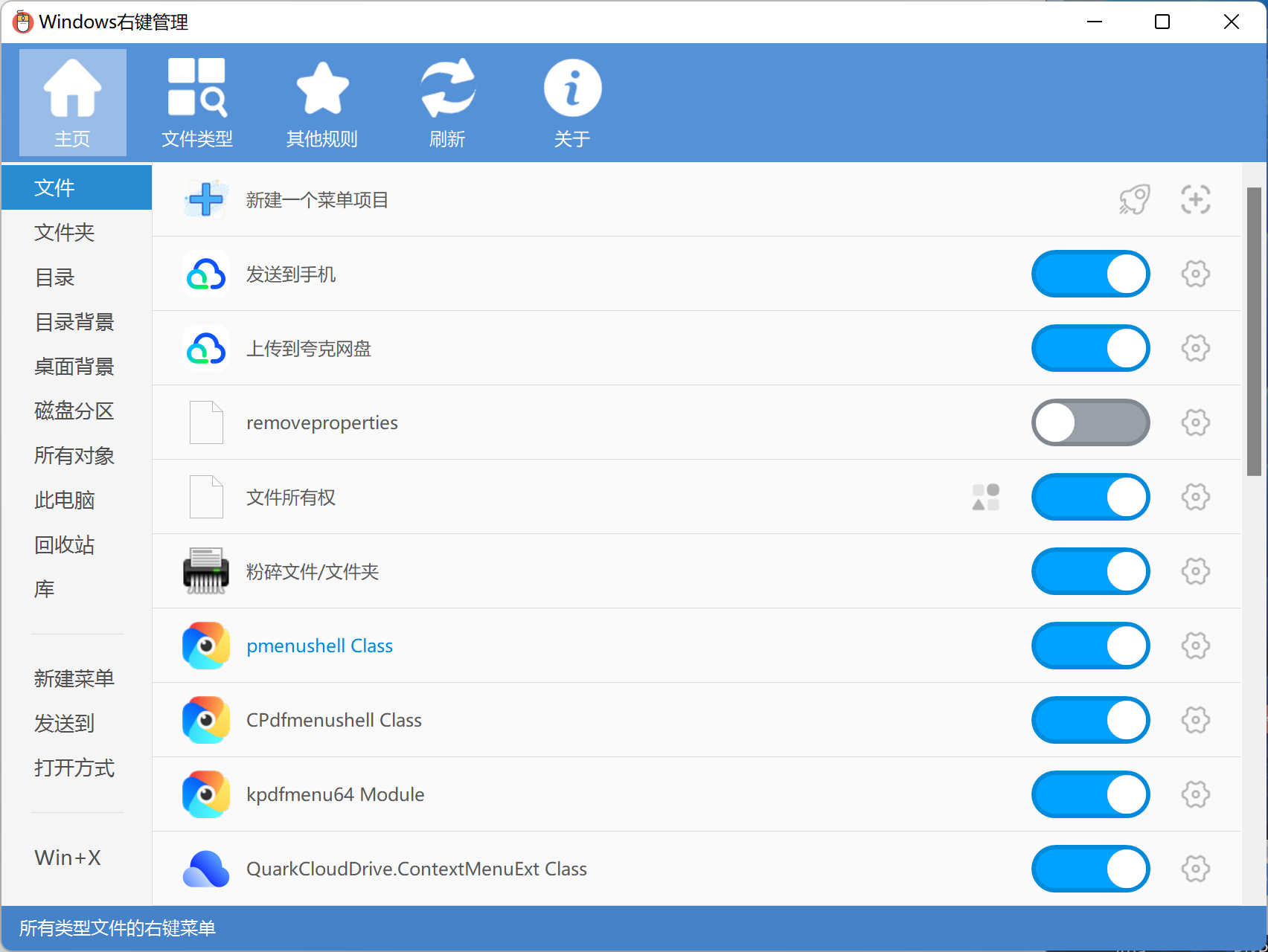
Task: Open Win+X in the sidebar
Action: tap(77, 857)
